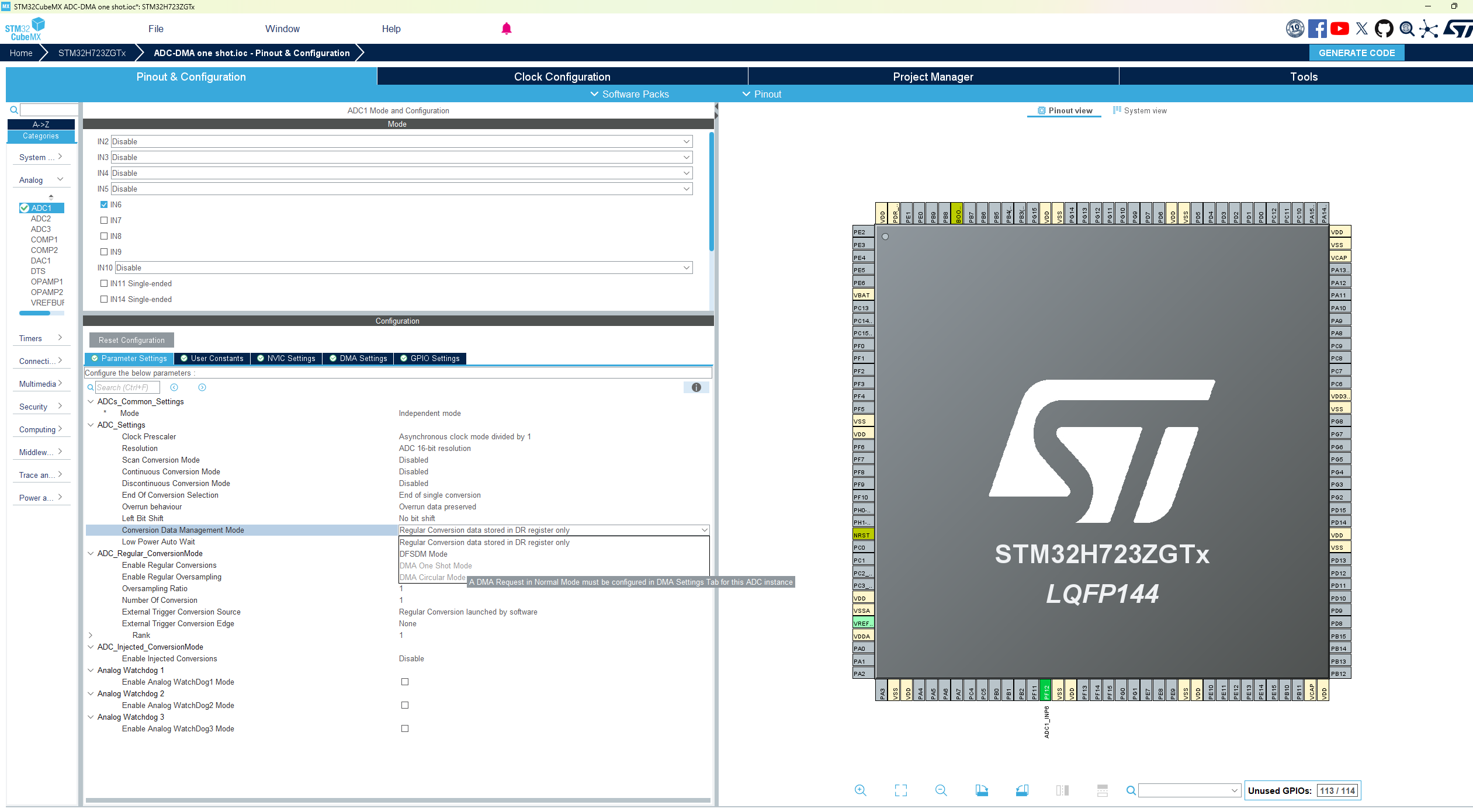Open the STM32CubeMX GitHub page
Screen dimensions: 1473x812
(1384, 29)
